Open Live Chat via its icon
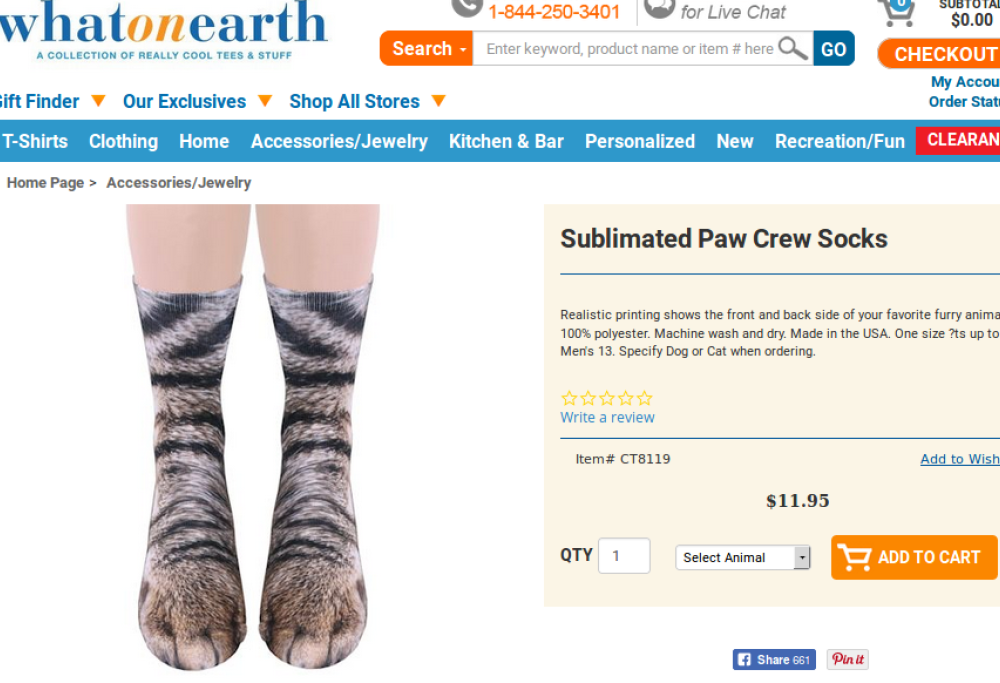This screenshot has width=1000, height=683. (659, 8)
